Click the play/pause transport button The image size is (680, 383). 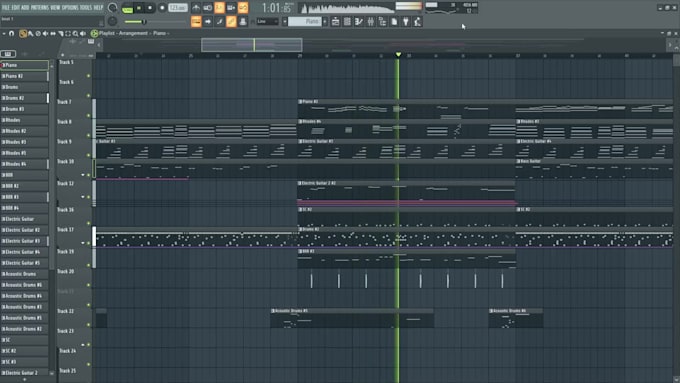[x=139, y=8]
